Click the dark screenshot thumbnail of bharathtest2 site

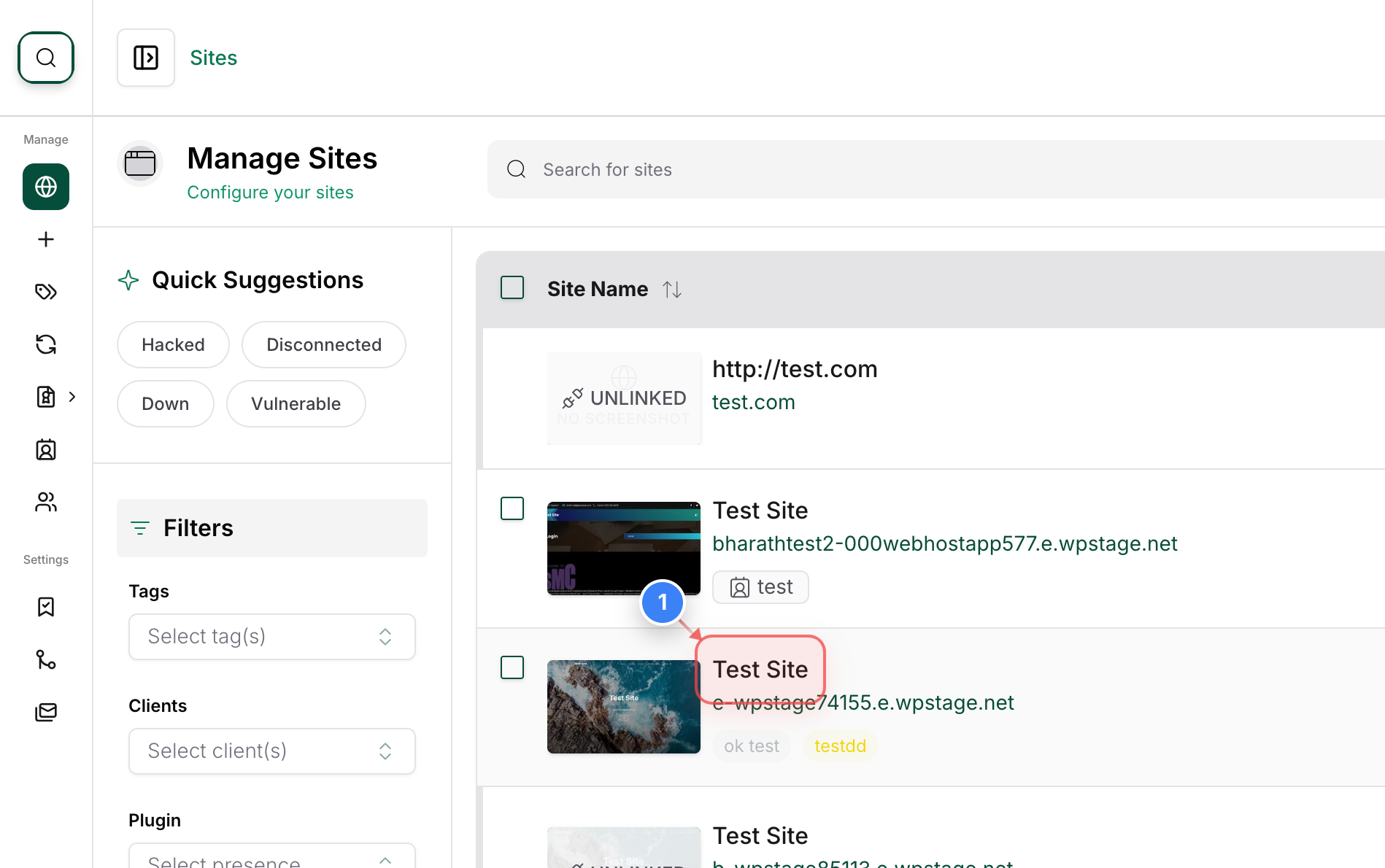pos(624,549)
